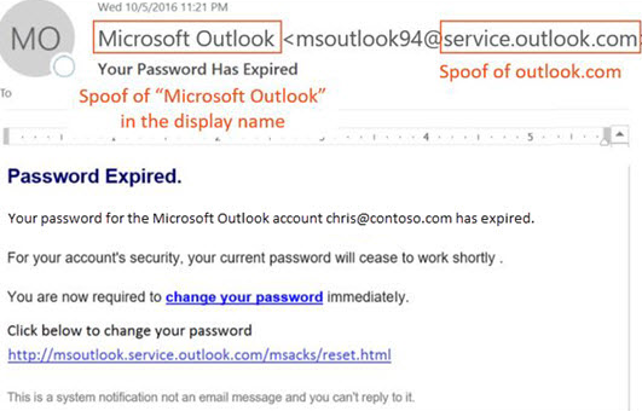
Task: Click the MO sender avatar circle
Action: point(36,38)
